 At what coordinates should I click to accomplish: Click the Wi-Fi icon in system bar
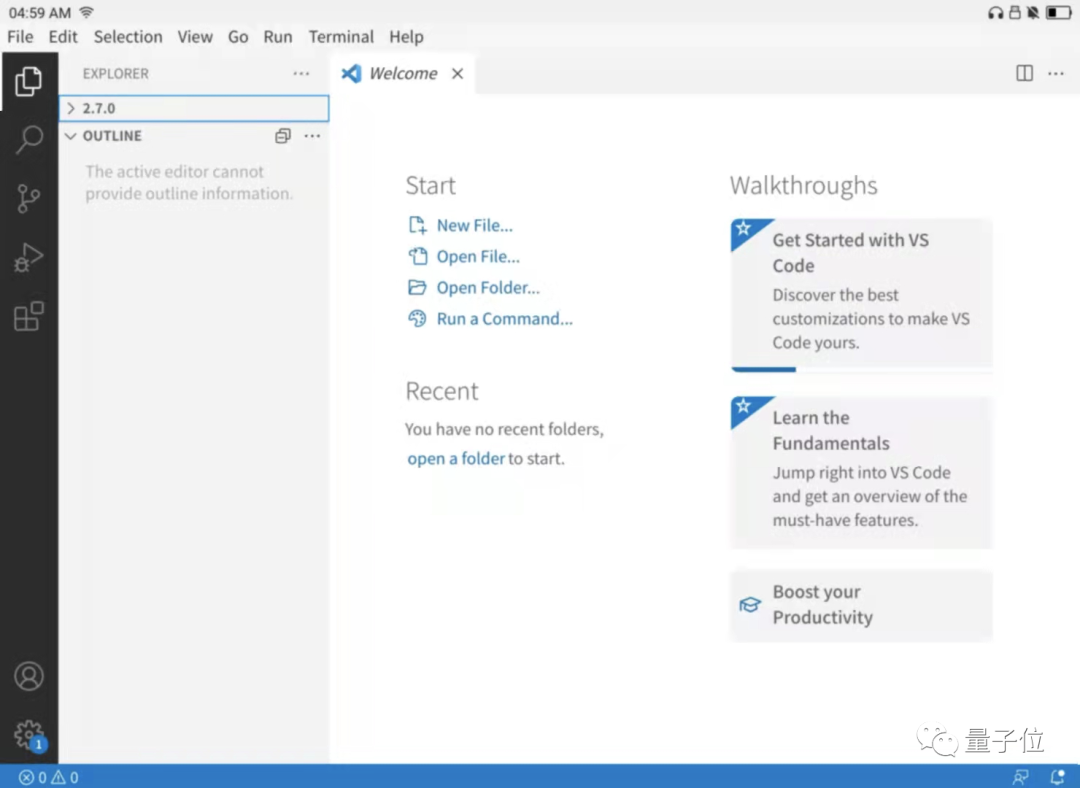tap(86, 12)
